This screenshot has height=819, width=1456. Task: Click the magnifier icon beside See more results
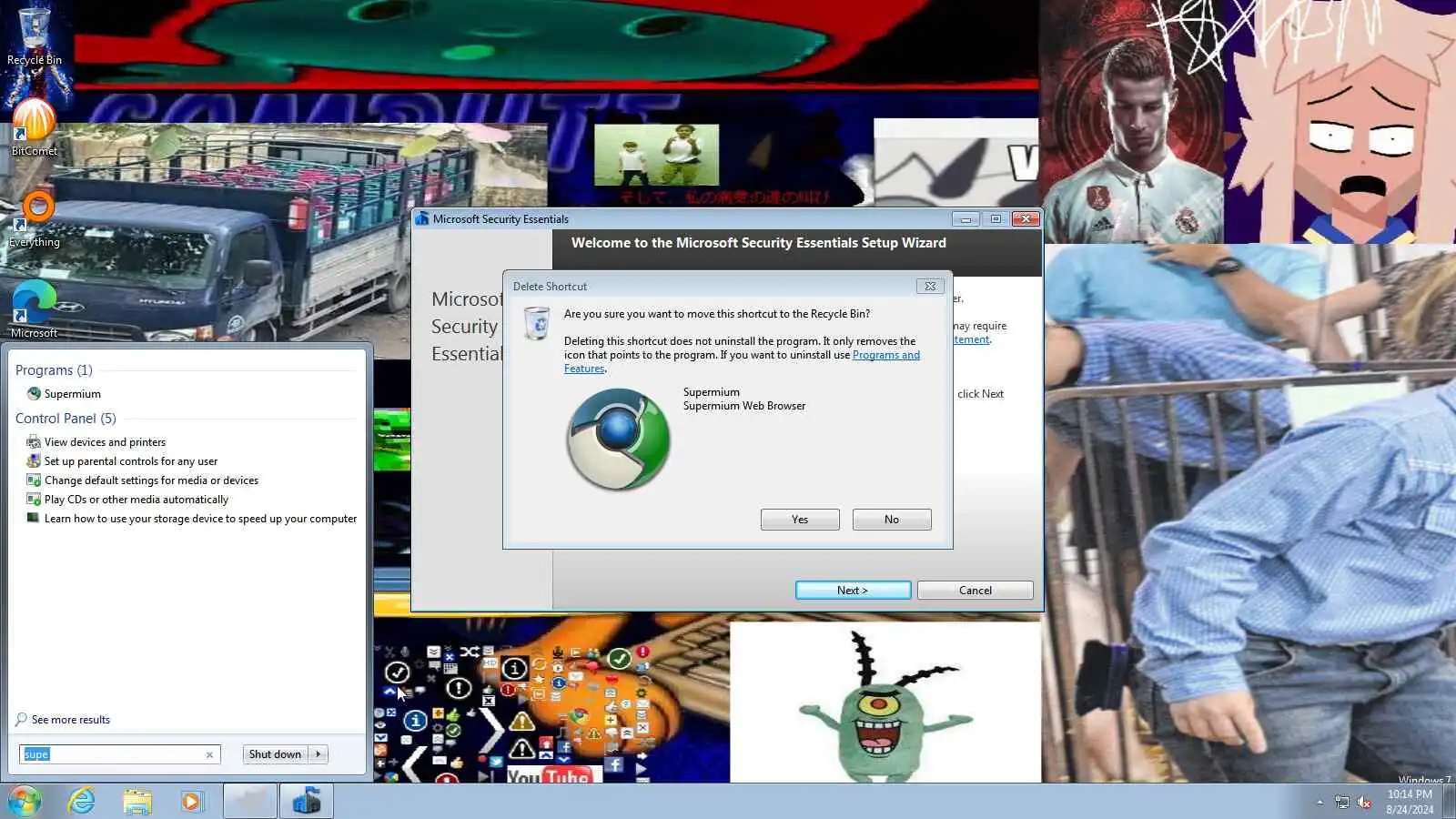pos(21,720)
